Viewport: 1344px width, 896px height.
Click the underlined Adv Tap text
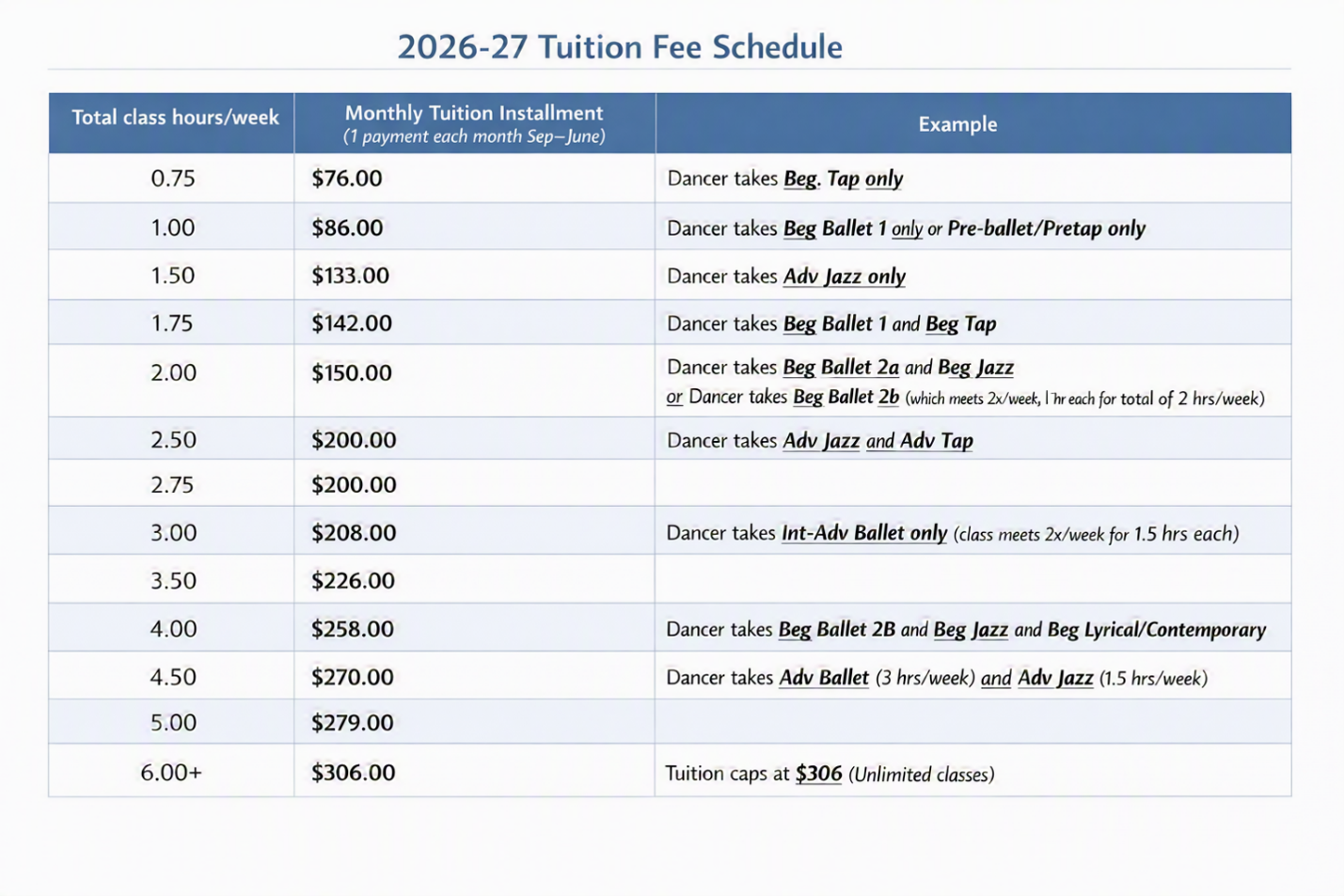tap(936, 441)
